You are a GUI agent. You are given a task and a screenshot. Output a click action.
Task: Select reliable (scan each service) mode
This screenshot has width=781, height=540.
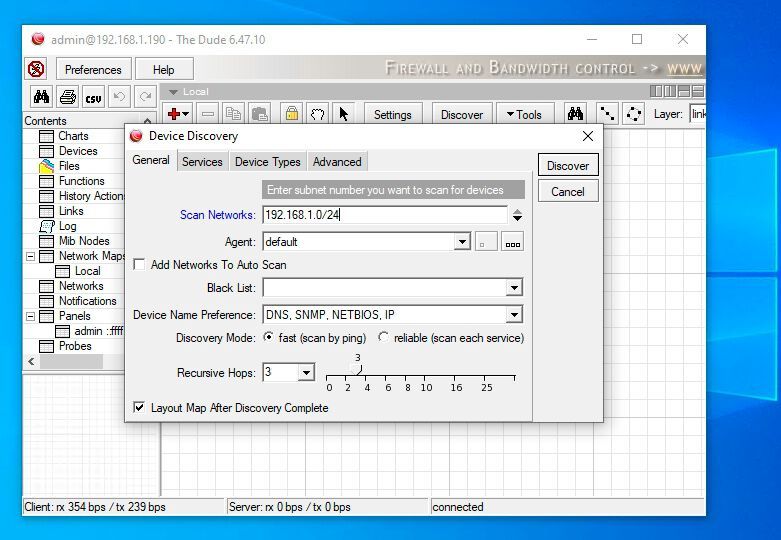384,338
